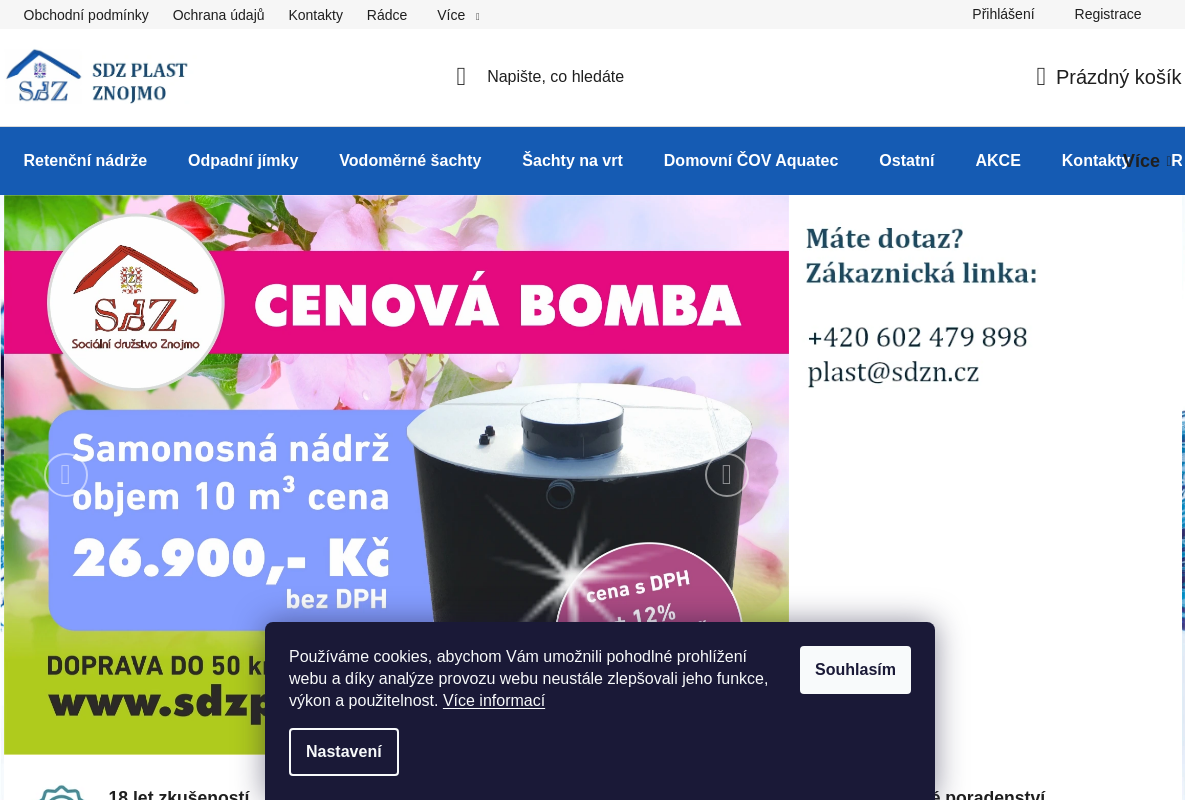The width and height of the screenshot is (1200, 800).
Task: Expand the top bar Více dropdown
Action: click(458, 15)
